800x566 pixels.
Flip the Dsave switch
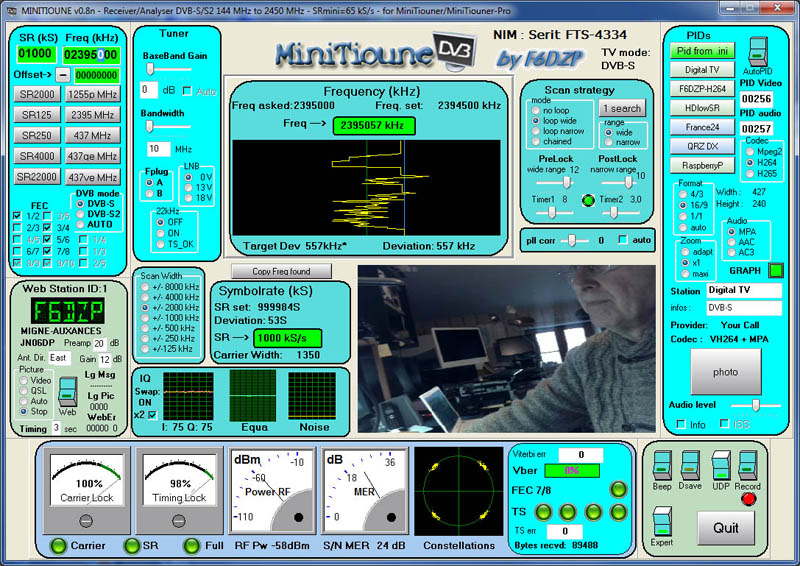point(690,465)
